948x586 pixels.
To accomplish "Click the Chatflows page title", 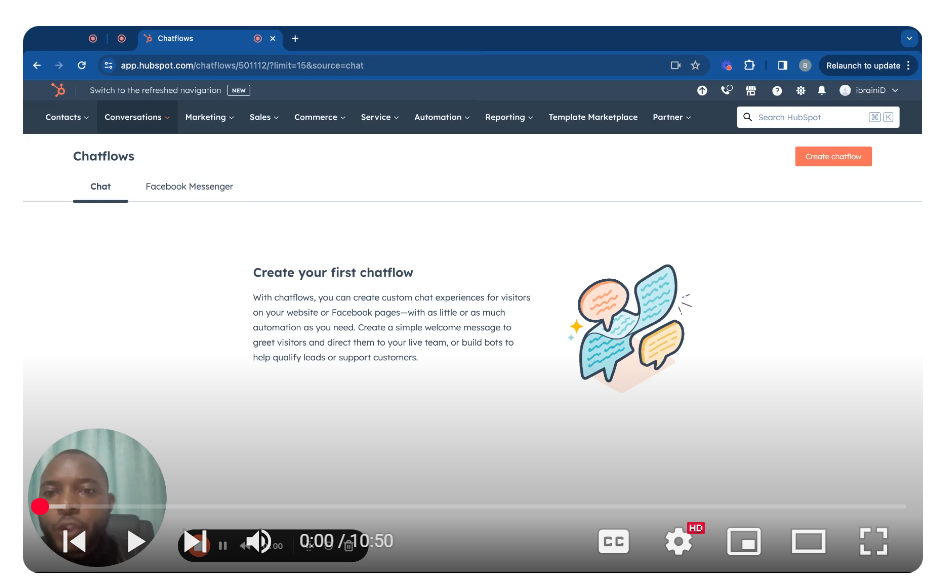I will tap(103, 156).
